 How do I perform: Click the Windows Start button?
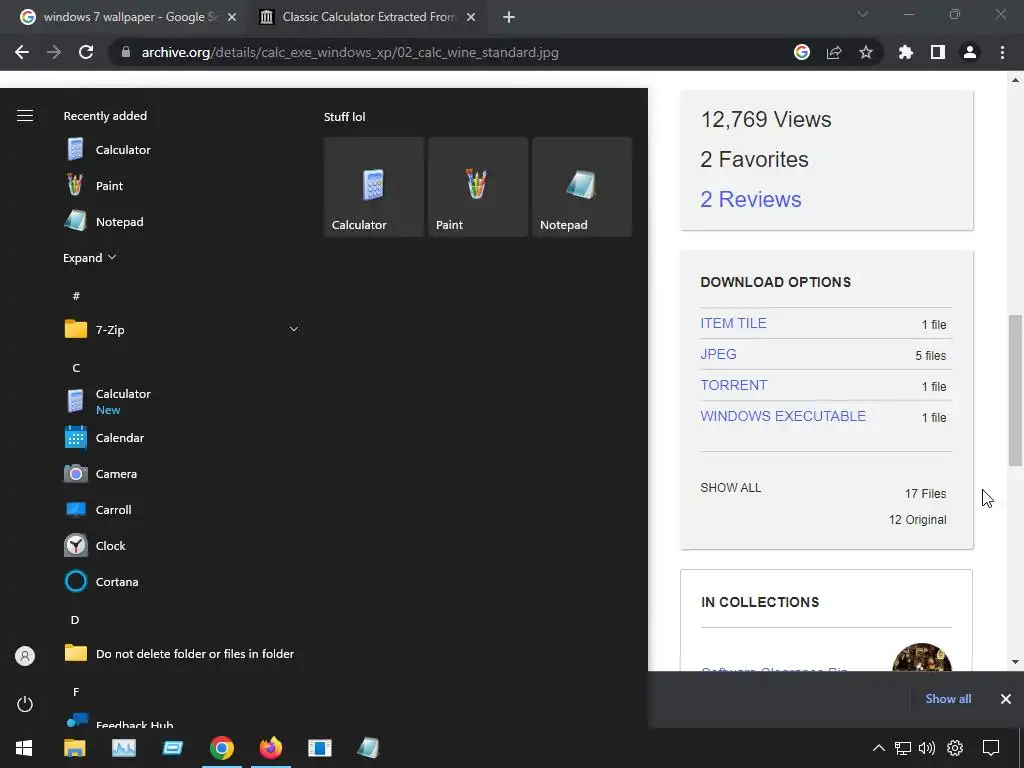click(24, 748)
